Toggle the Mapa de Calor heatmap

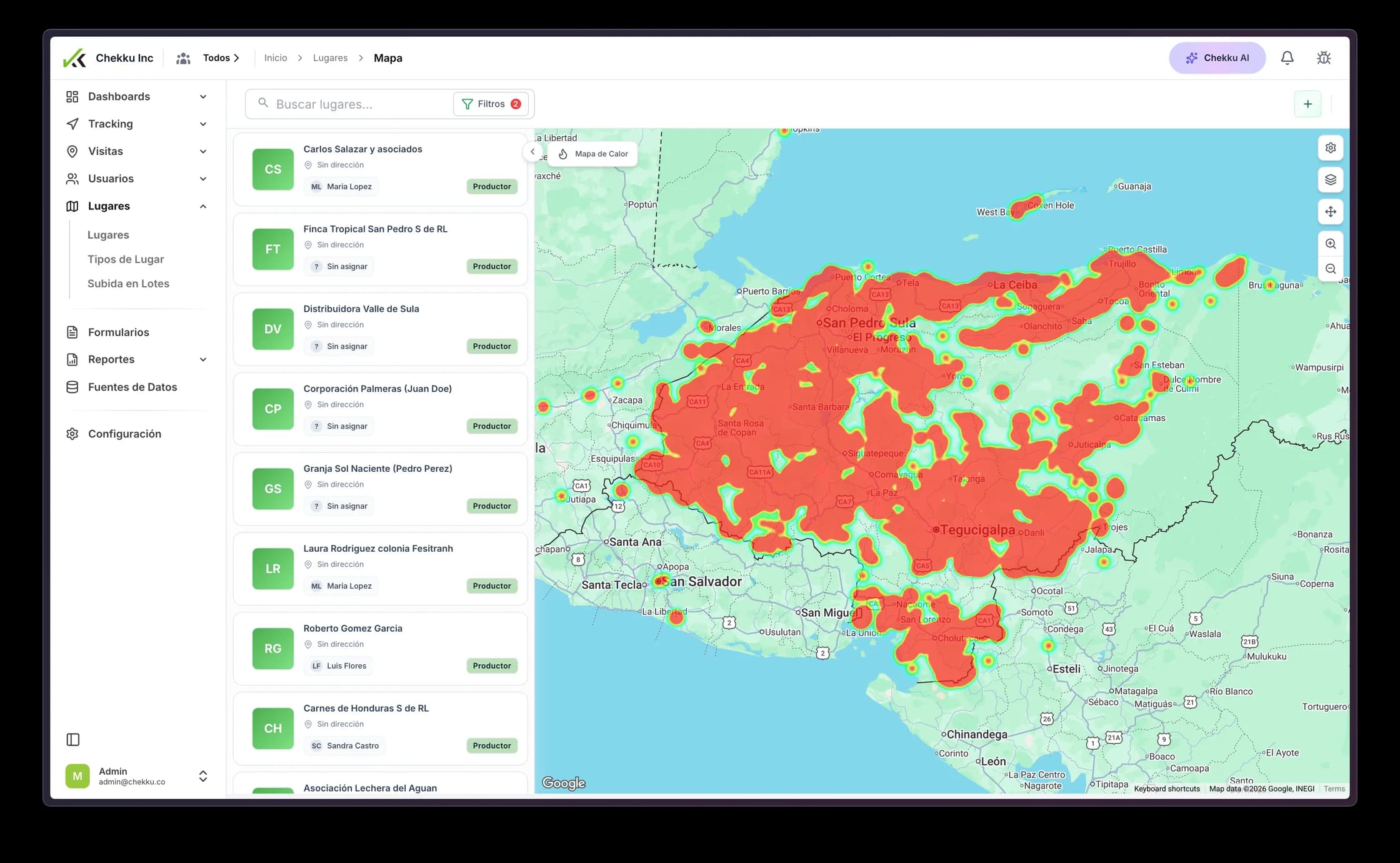coord(592,154)
